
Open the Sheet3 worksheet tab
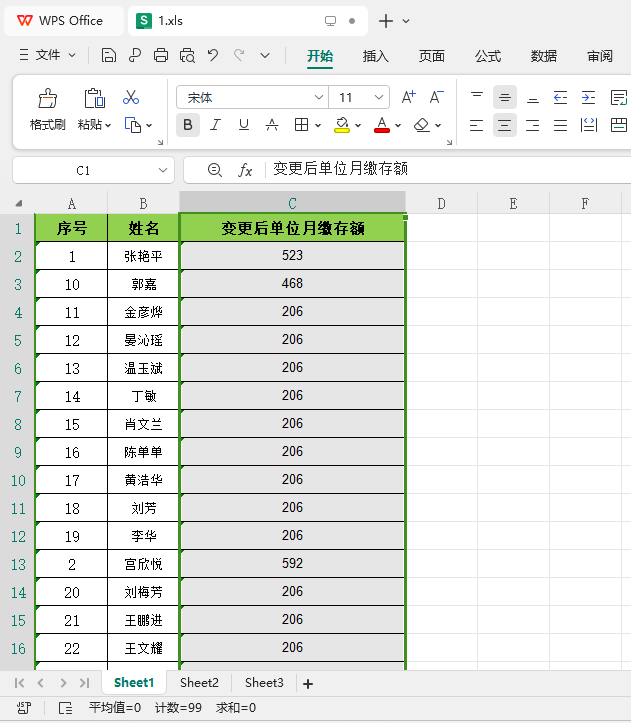(x=264, y=682)
